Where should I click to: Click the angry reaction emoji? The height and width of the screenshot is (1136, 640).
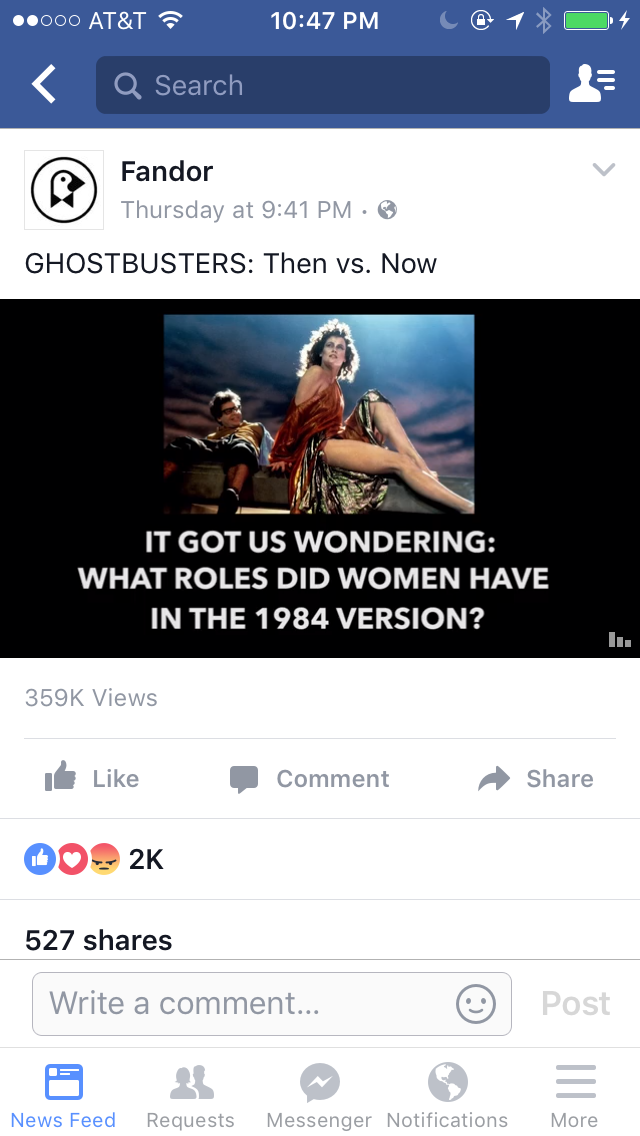point(104,859)
